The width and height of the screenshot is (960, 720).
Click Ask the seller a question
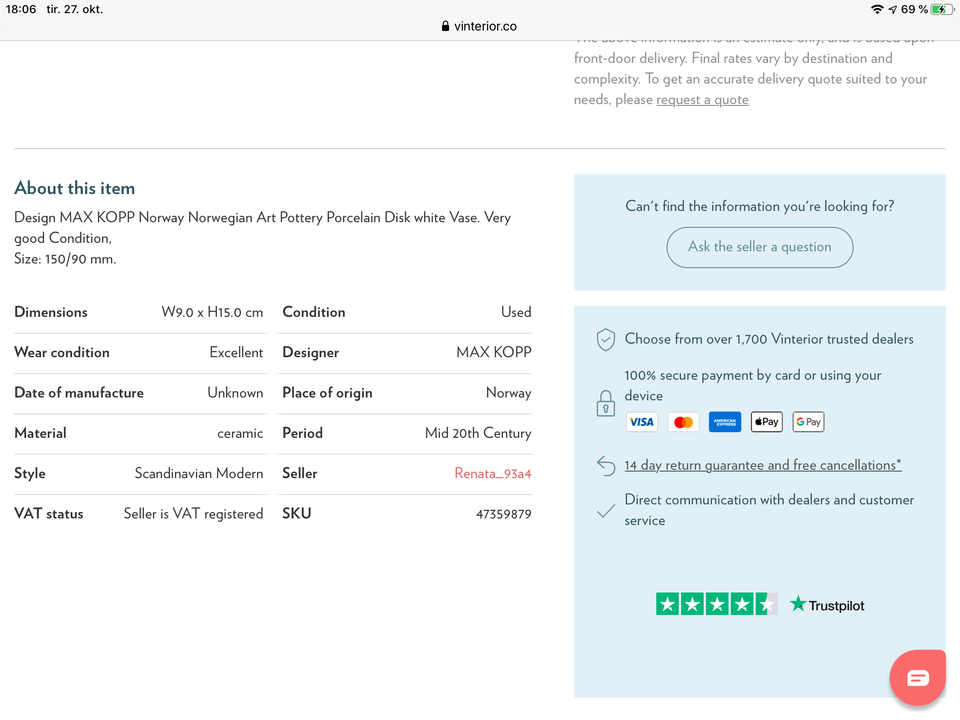point(760,247)
